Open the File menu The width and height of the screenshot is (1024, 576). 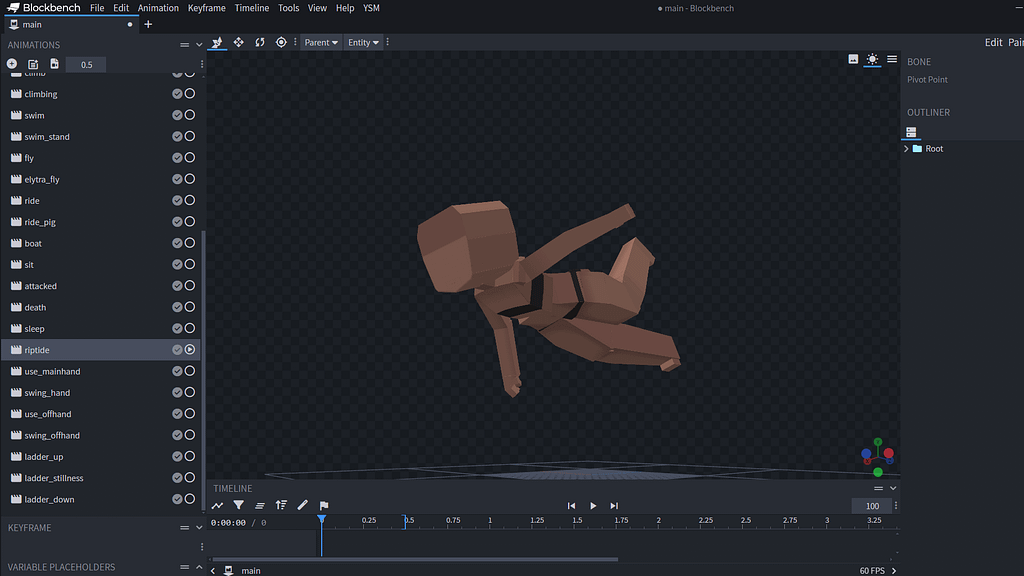[97, 8]
